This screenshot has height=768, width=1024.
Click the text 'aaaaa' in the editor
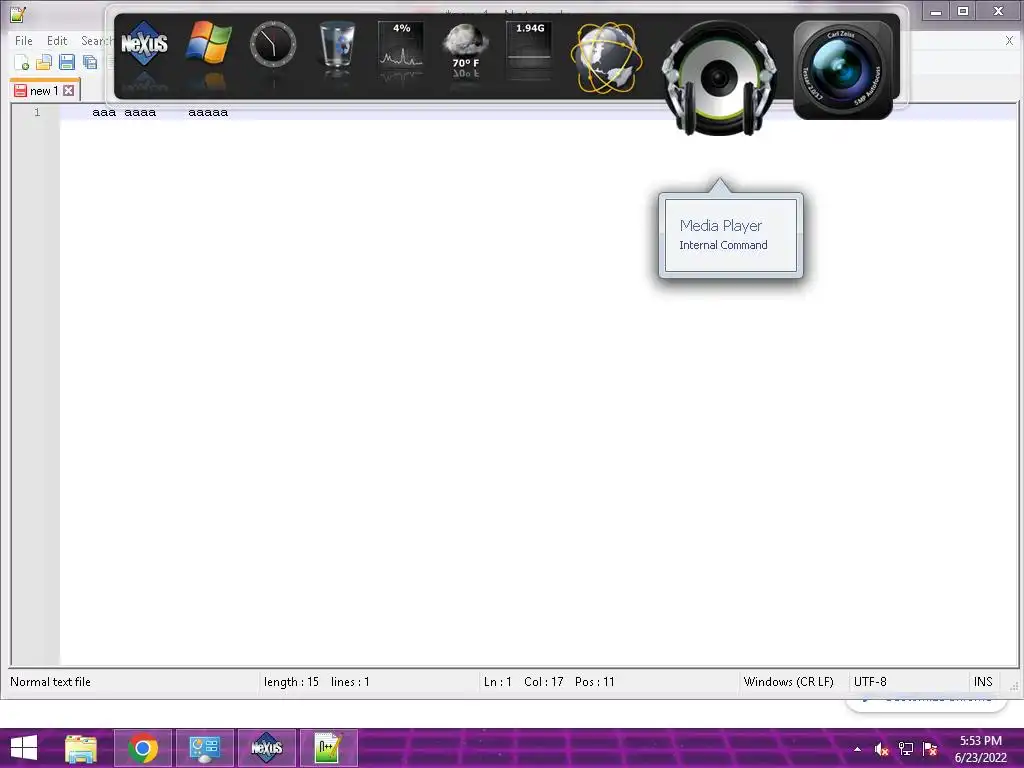point(208,112)
